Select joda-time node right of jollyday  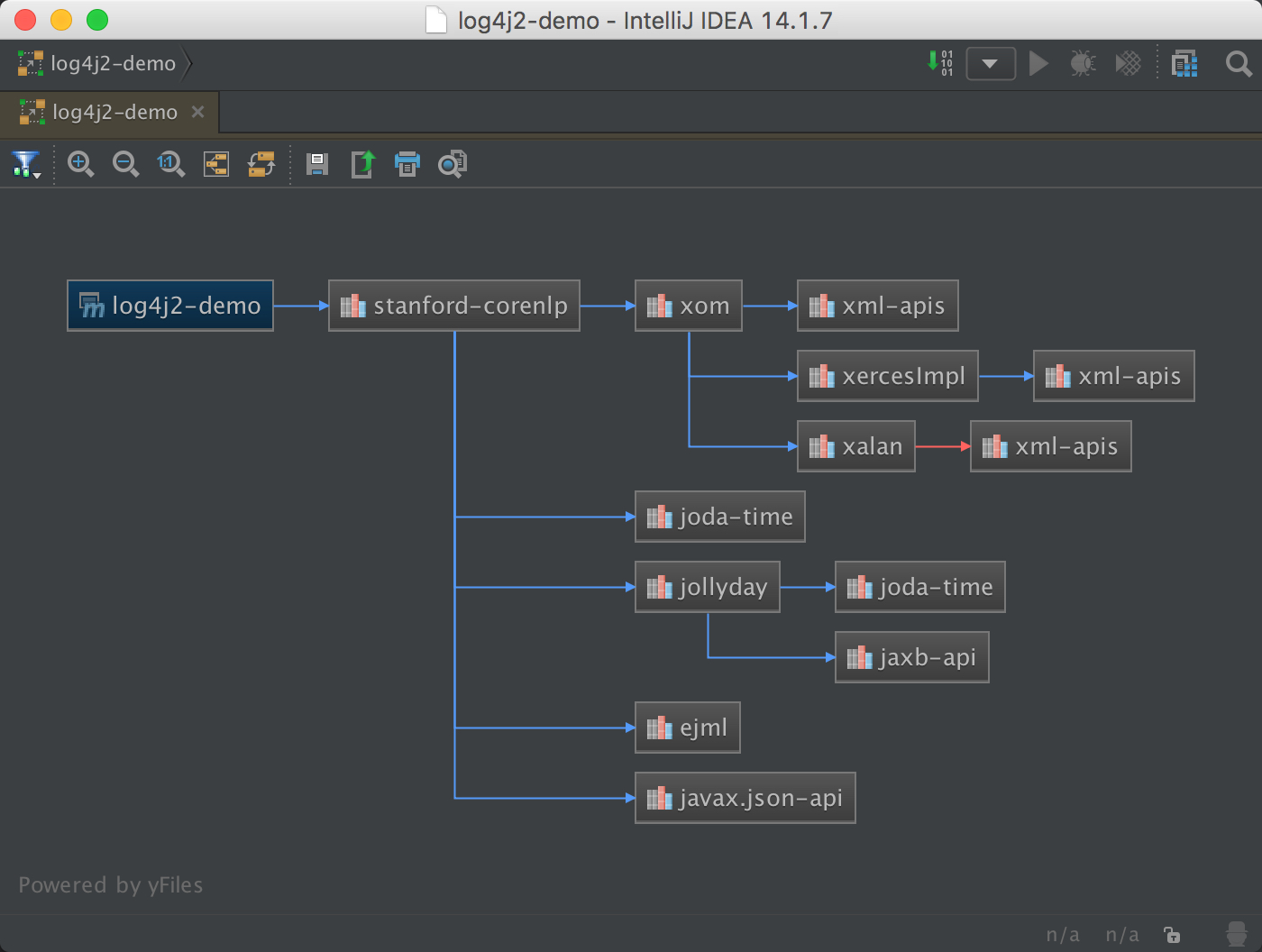[920, 587]
